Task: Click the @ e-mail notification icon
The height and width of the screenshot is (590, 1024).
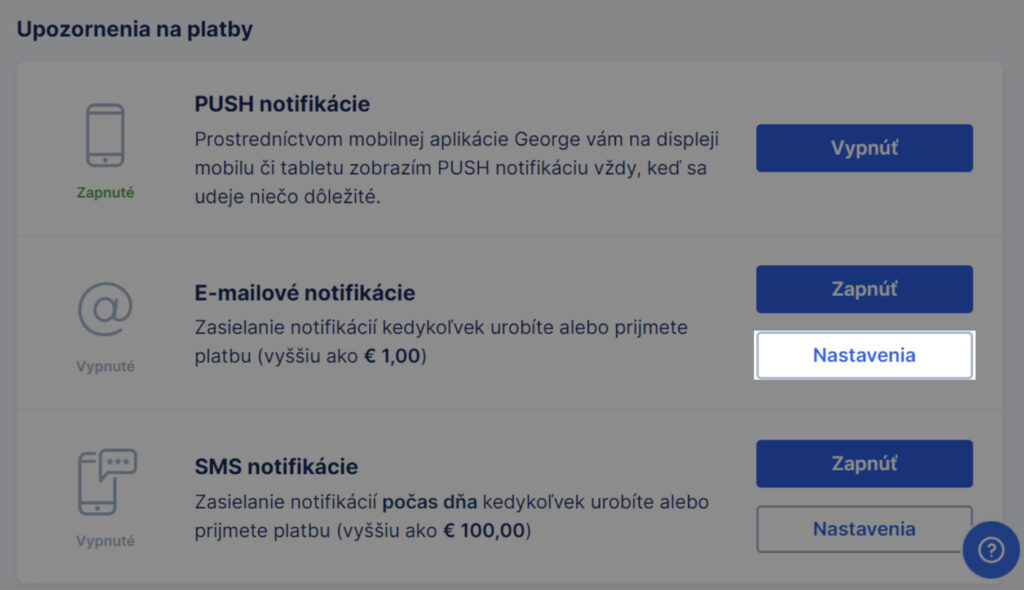Action: pyautogui.click(x=105, y=309)
